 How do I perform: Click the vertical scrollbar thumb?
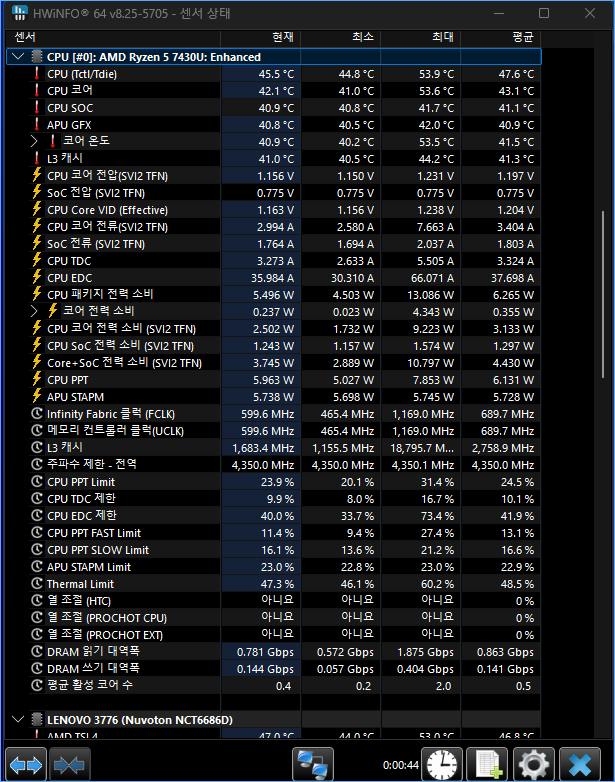603,294
